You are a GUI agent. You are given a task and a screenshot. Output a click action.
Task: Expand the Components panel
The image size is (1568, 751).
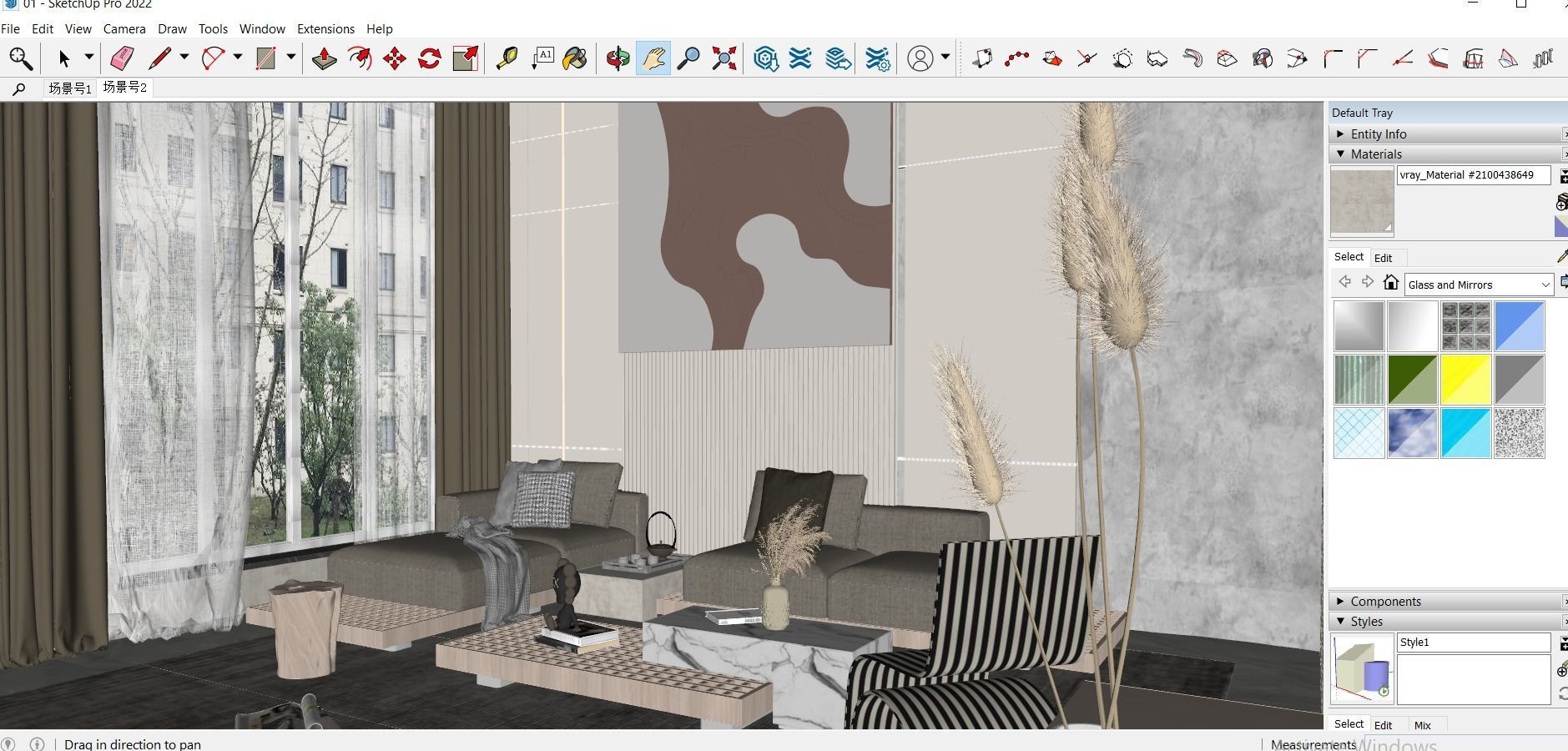1340,601
